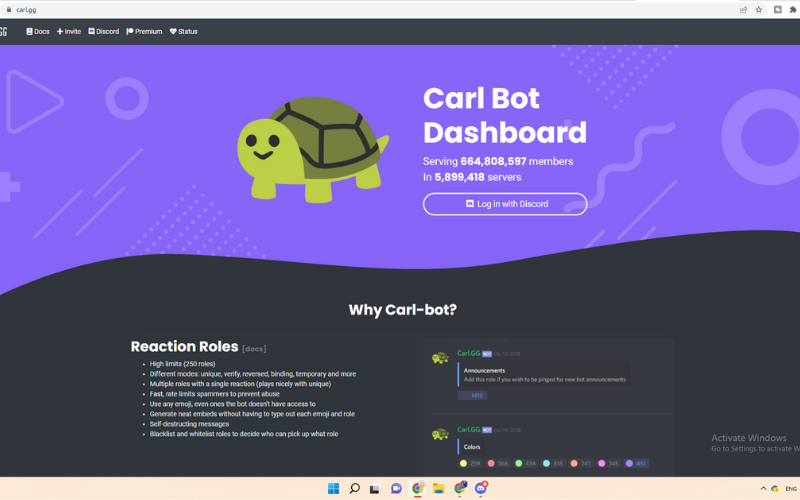Bookmark this page with the star icon

(x=759, y=10)
